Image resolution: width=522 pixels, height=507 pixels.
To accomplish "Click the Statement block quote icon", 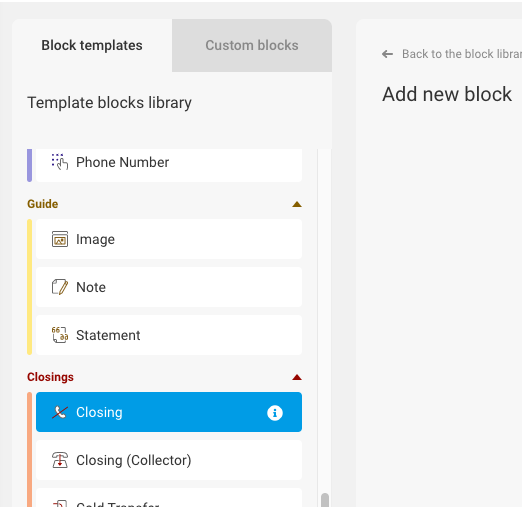I will pos(60,335).
